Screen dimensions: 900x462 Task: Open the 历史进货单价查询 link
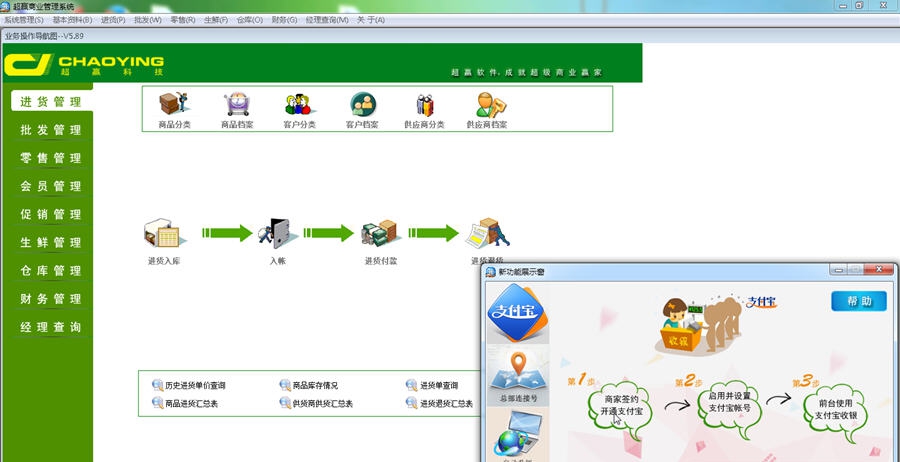195,386
